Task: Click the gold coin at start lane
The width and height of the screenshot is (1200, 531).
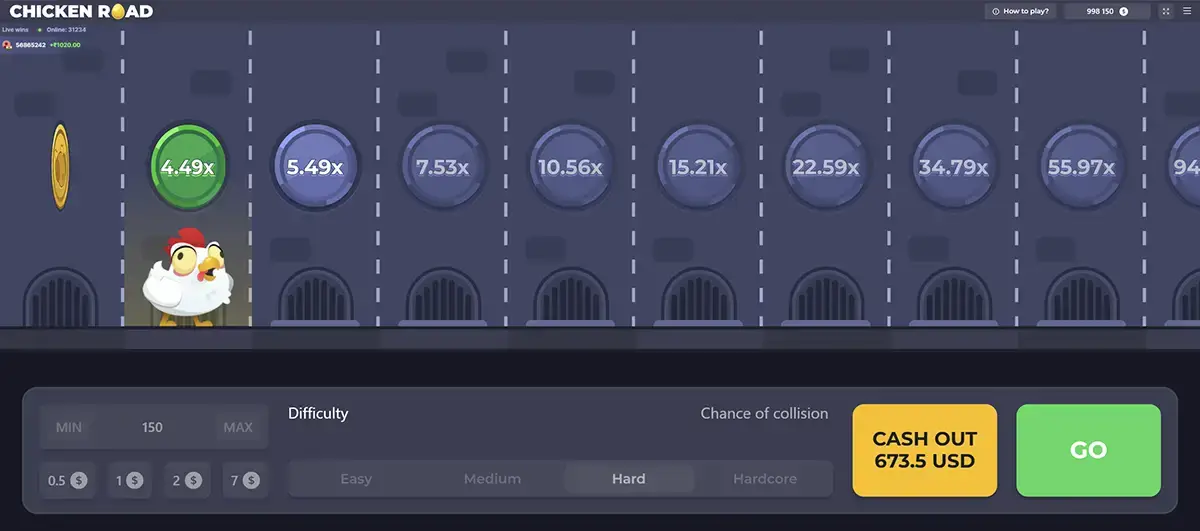Action: click(60, 167)
